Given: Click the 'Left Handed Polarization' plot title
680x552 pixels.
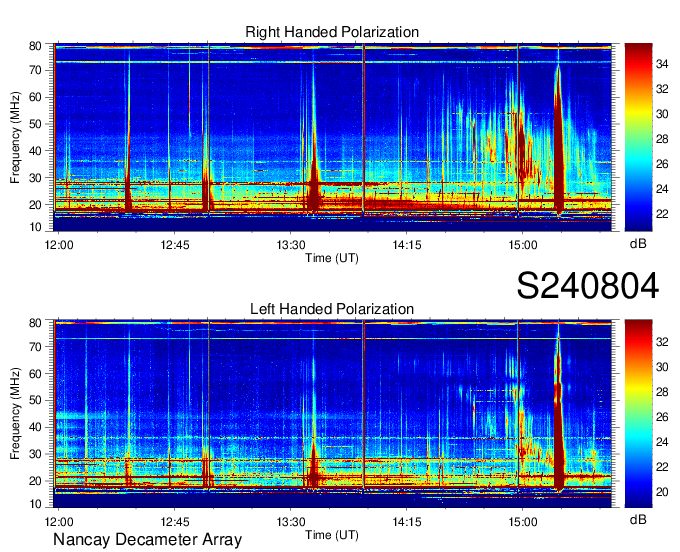Looking at the screenshot, I should tap(332, 309).
